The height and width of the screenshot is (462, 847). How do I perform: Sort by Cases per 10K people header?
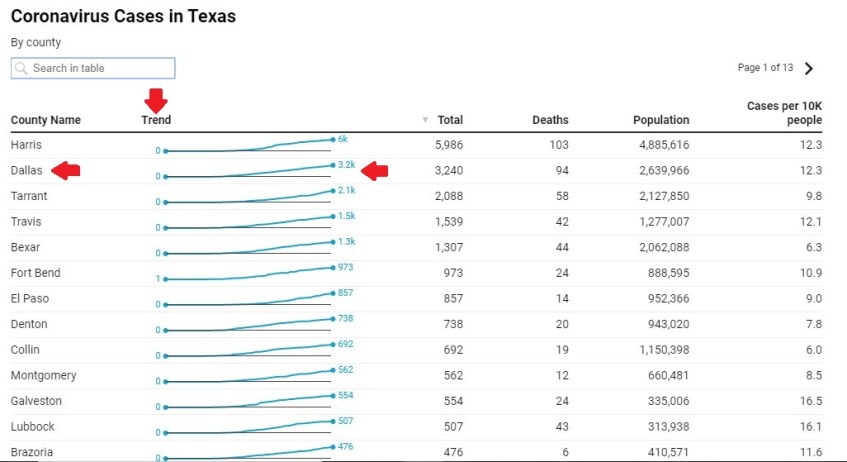[x=784, y=113]
